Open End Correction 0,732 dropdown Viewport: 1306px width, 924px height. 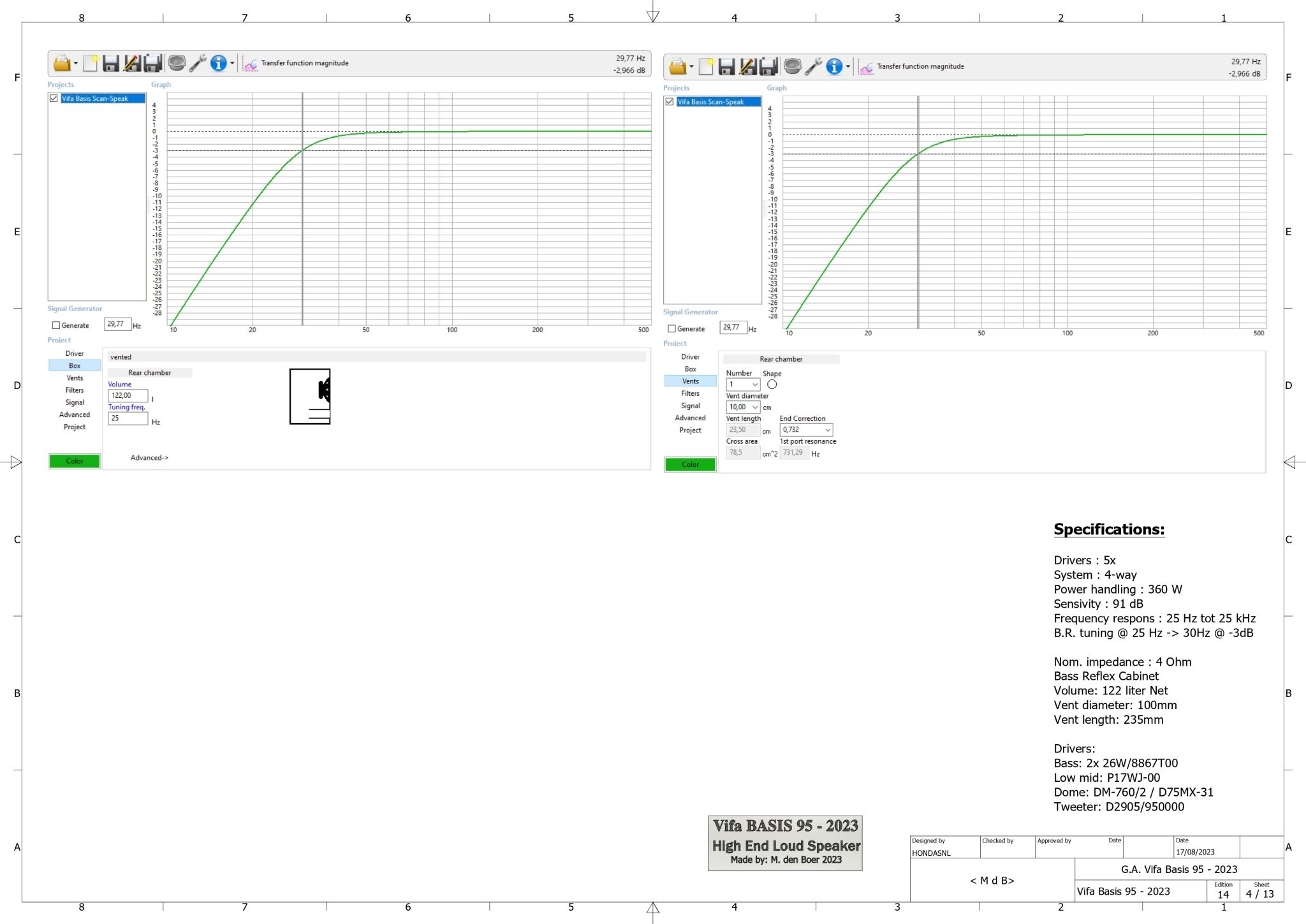click(x=828, y=430)
